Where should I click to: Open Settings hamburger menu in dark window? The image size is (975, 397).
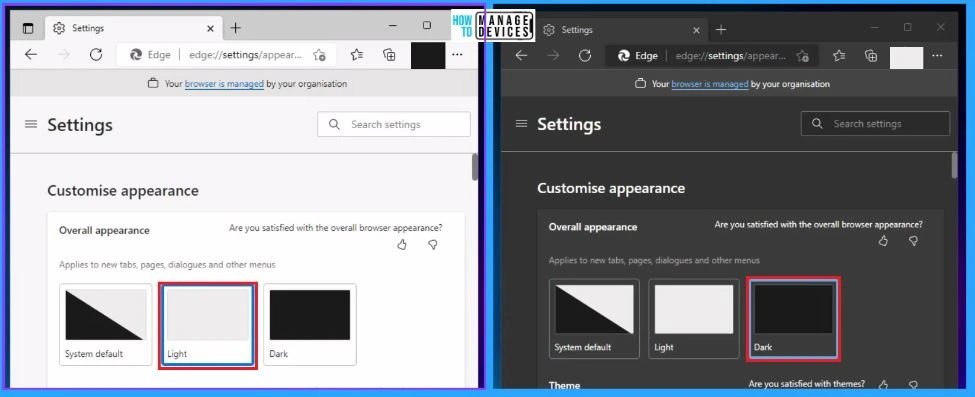click(521, 124)
